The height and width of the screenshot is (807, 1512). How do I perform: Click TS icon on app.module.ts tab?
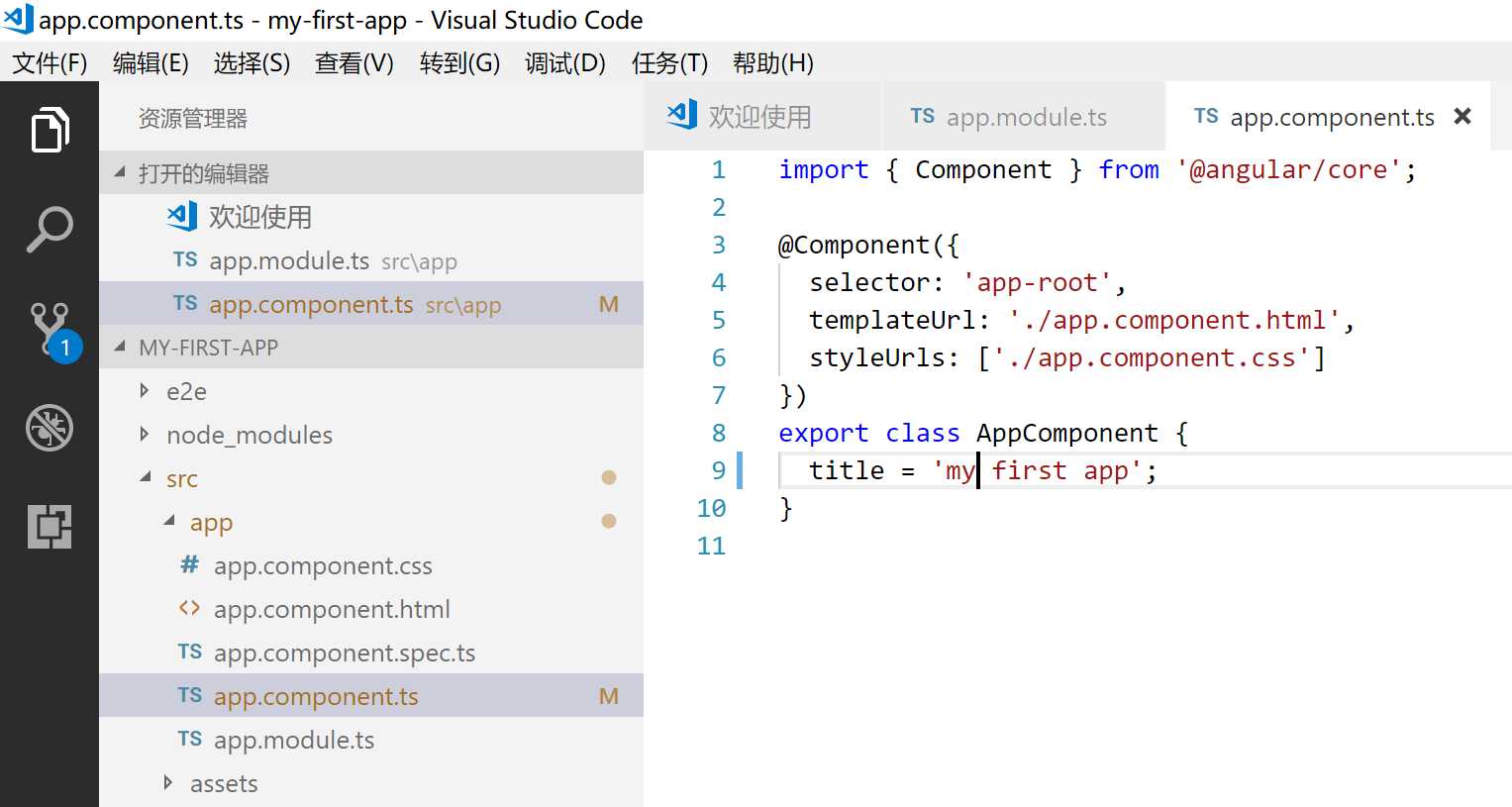click(922, 116)
